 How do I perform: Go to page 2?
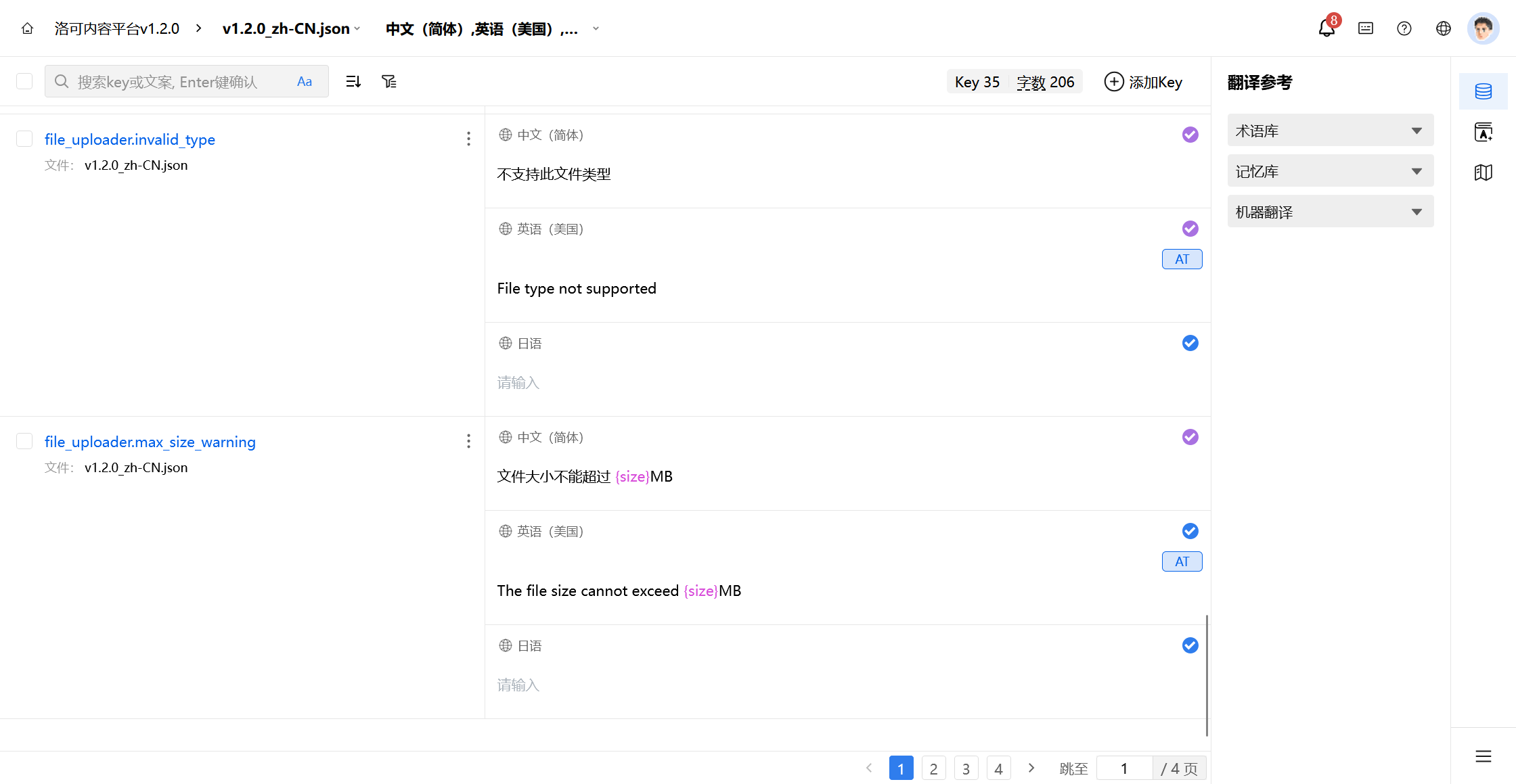(933, 768)
